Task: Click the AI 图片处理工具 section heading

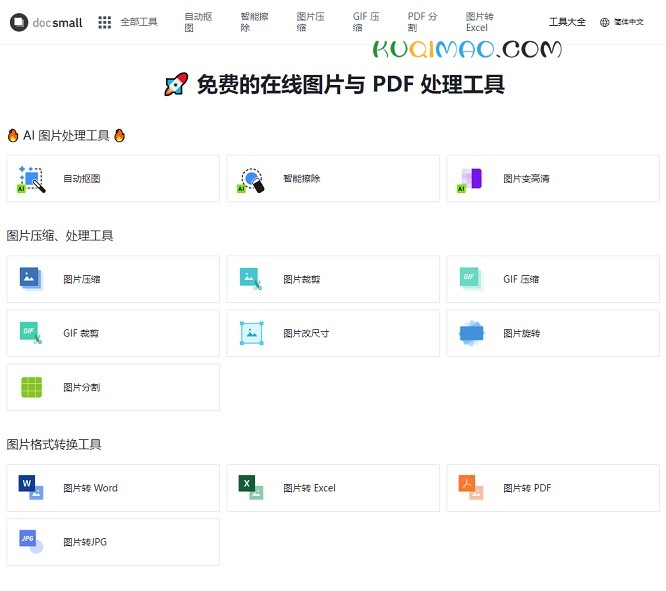Action: point(66,136)
